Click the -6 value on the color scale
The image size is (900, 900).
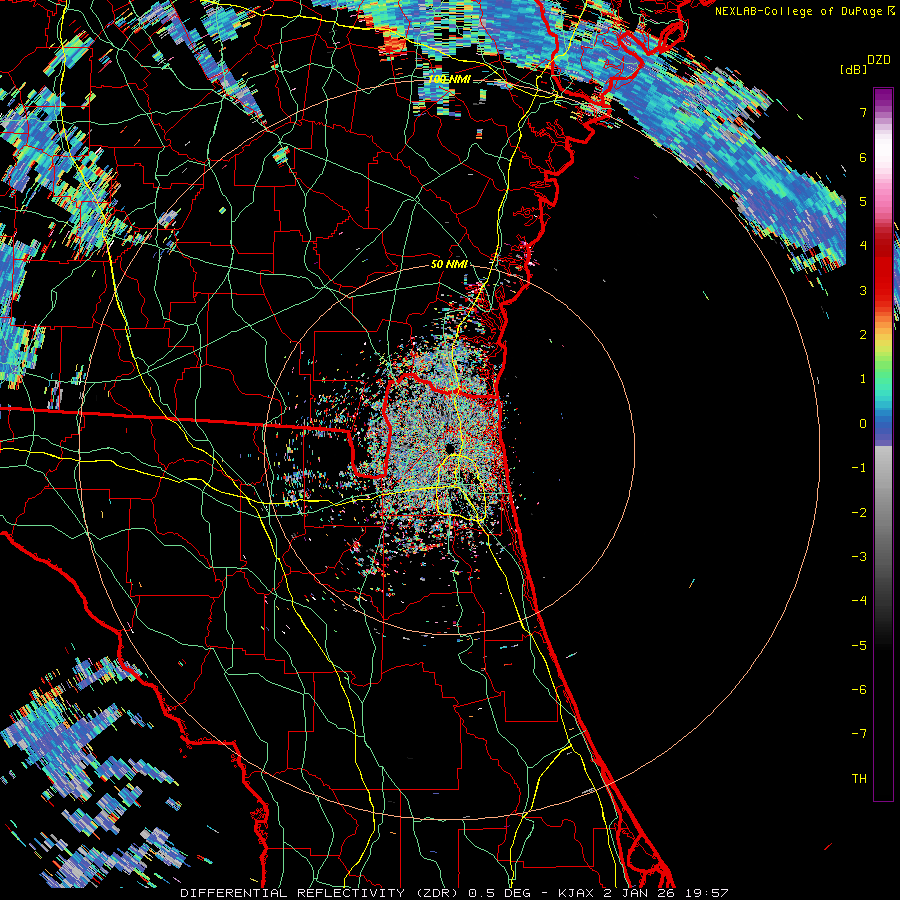pos(859,690)
